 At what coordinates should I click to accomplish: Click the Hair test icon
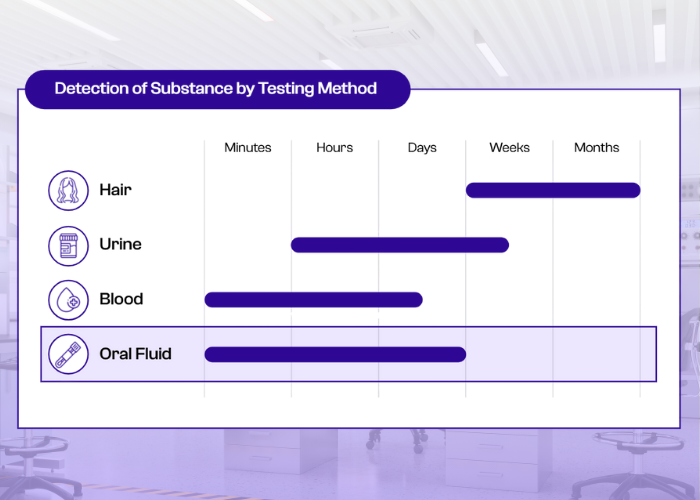click(x=68, y=190)
